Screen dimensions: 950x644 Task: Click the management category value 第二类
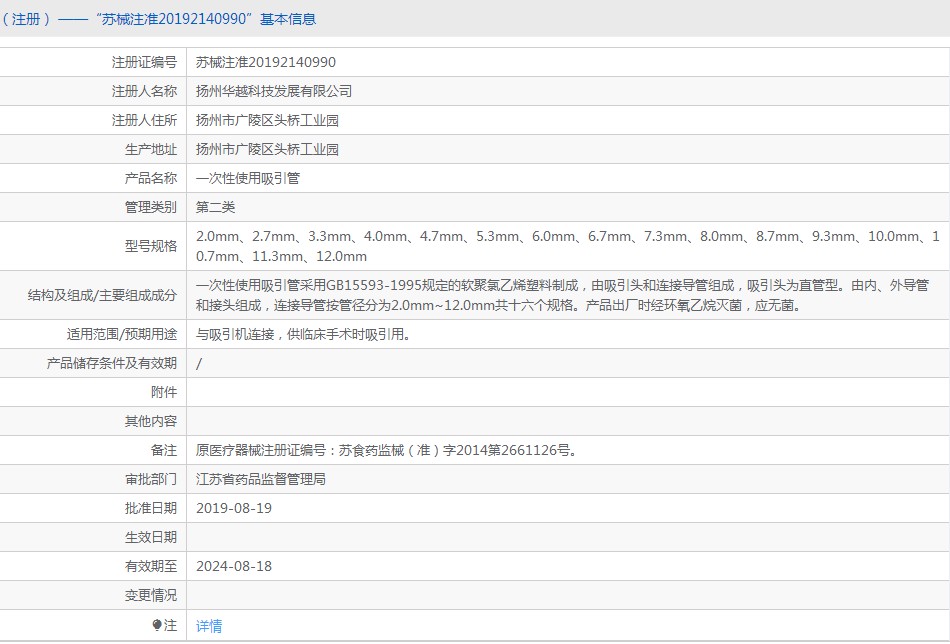(x=215, y=207)
